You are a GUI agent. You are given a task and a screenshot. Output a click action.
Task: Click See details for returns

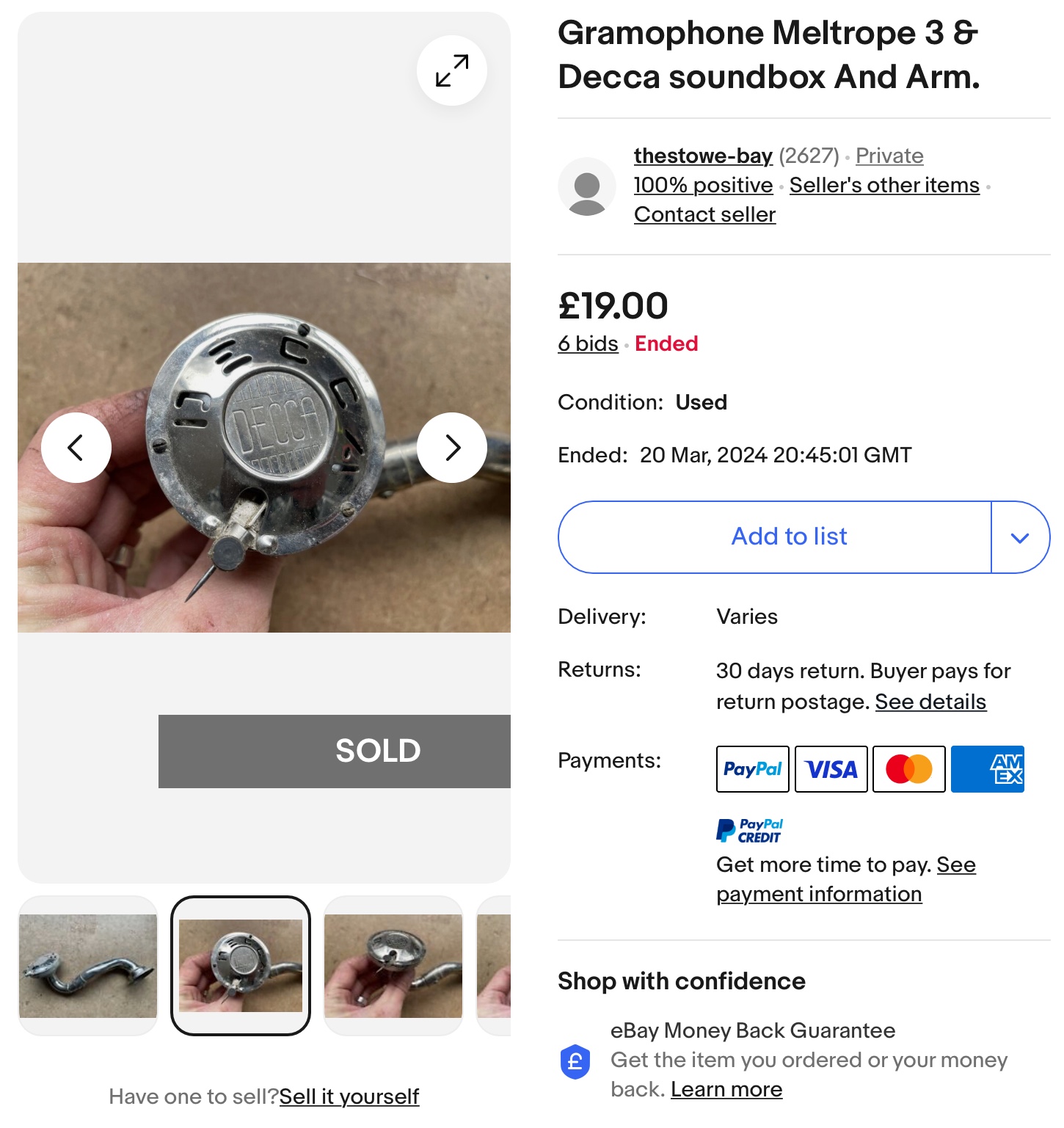[x=930, y=702]
